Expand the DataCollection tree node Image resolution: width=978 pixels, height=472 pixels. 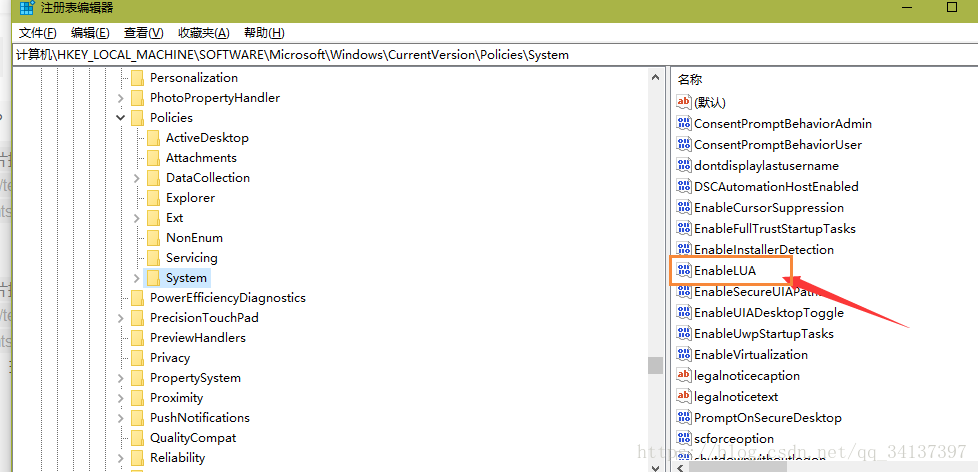click(x=137, y=178)
